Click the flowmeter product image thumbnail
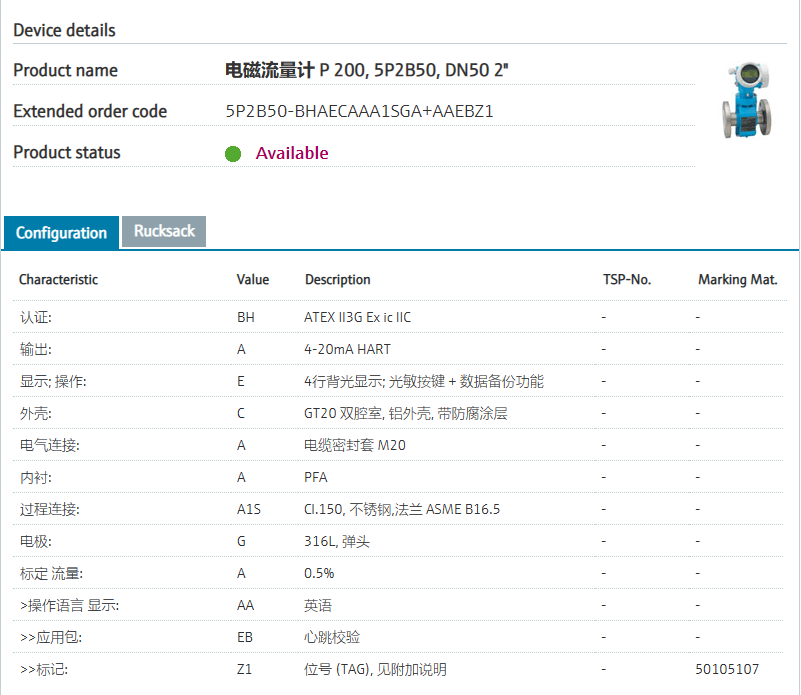The height and width of the screenshot is (695, 801). point(747,100)
